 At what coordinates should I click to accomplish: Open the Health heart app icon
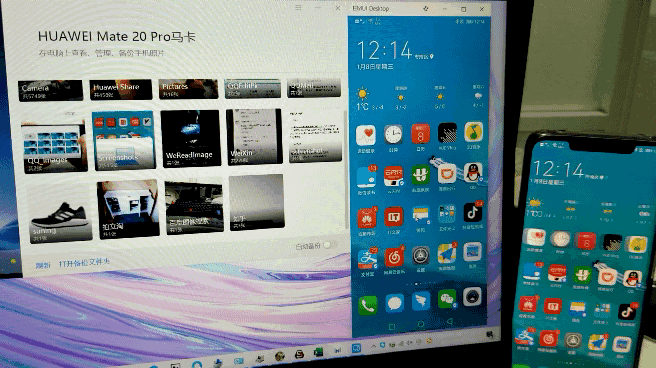[366, 135]
